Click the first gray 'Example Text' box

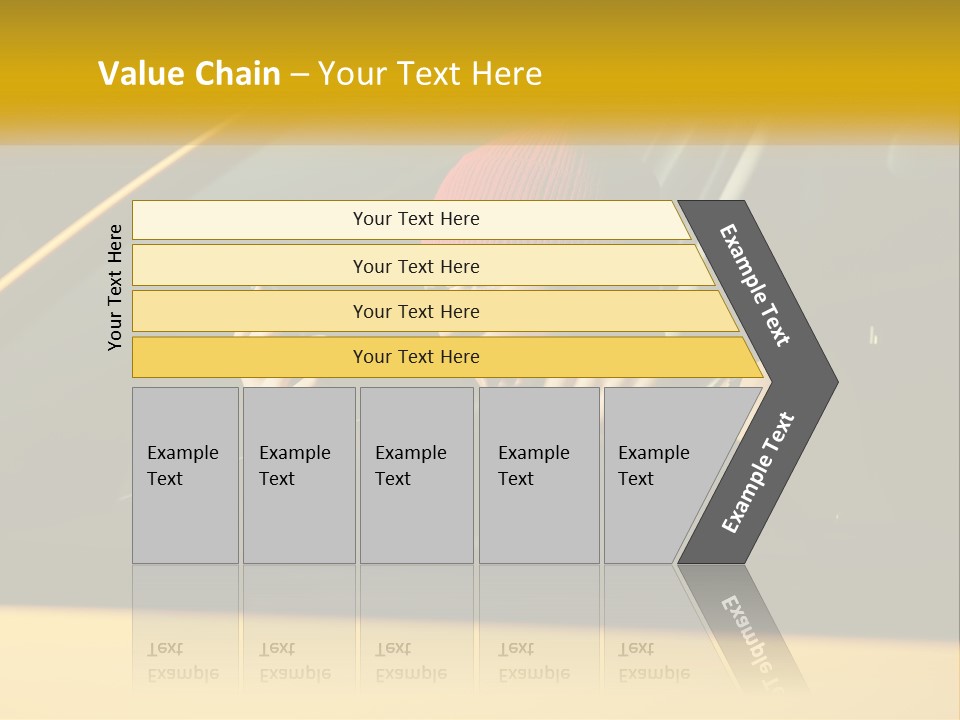pos(186,475)
